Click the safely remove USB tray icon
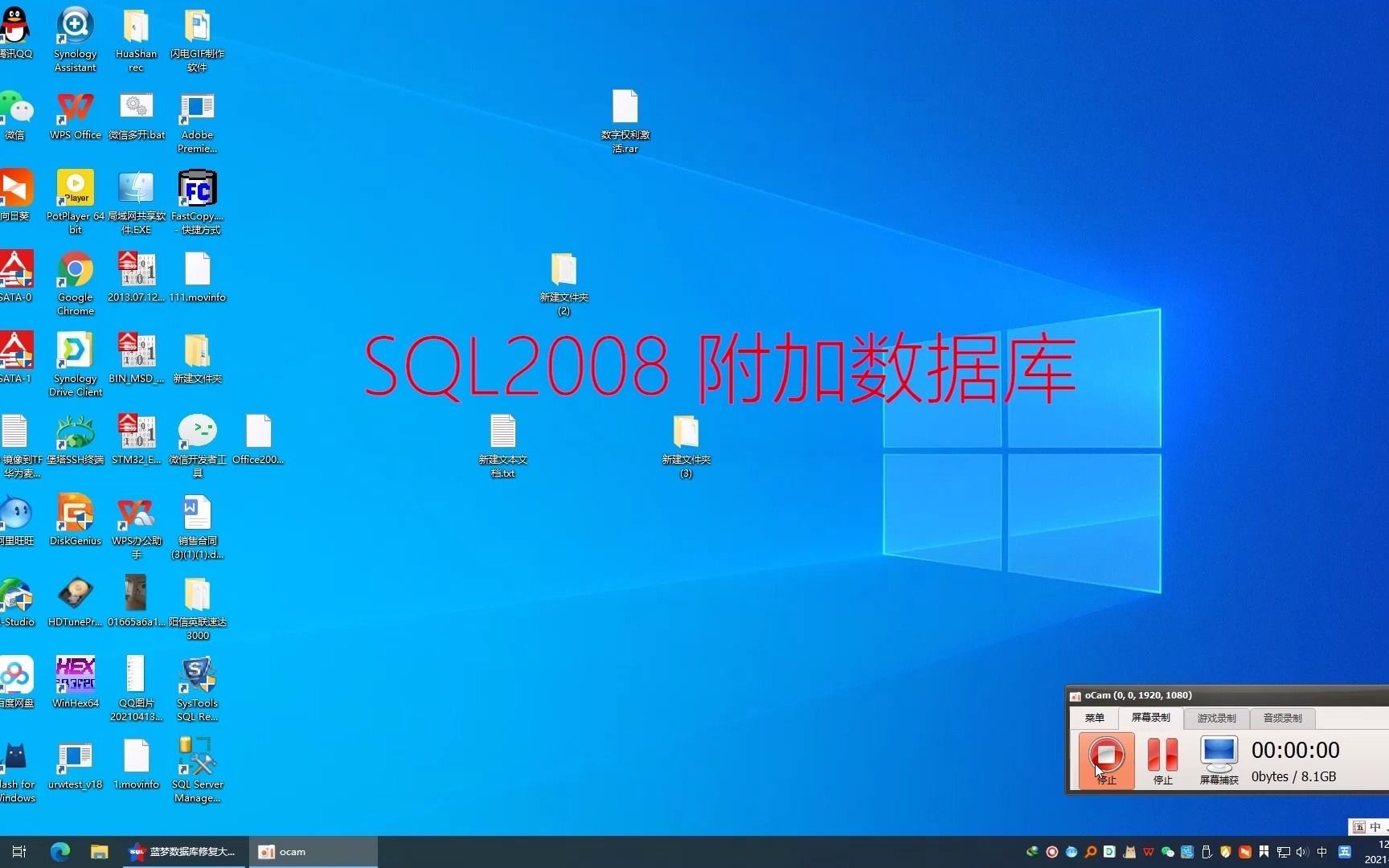This screenshot has height=868, width=1389. pos(1206,852)
